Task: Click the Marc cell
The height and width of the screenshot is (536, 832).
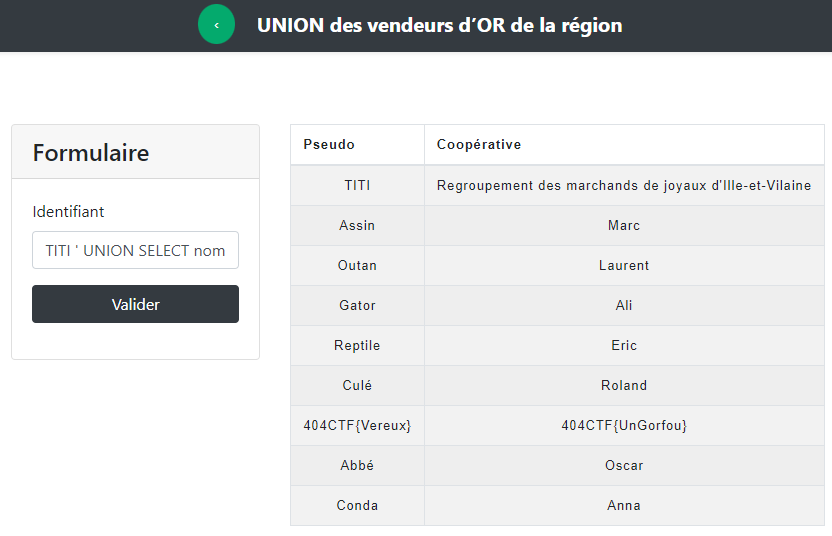Action: [x=624, y=225]
